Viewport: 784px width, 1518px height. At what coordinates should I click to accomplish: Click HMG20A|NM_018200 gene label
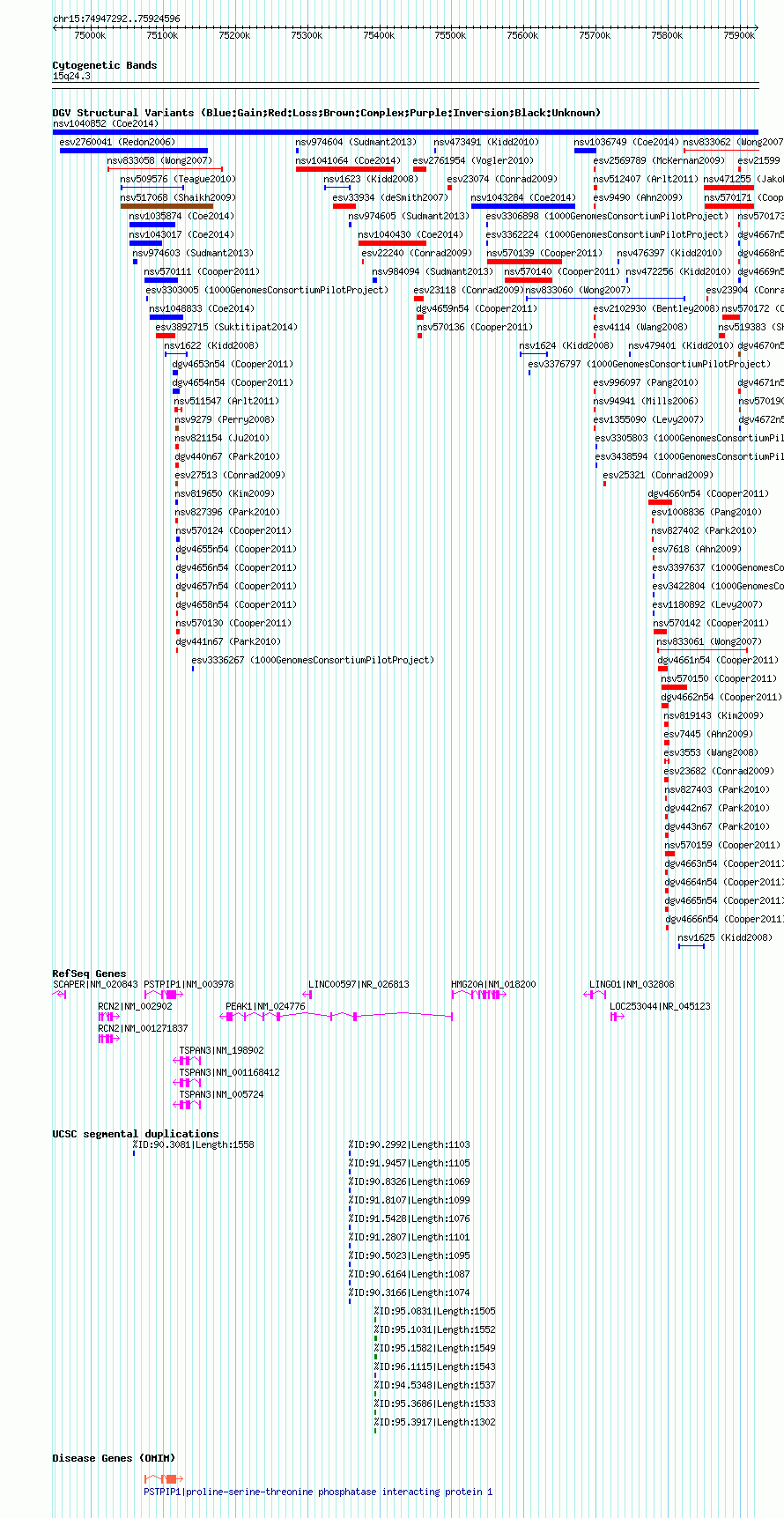(x=493, y=984)
